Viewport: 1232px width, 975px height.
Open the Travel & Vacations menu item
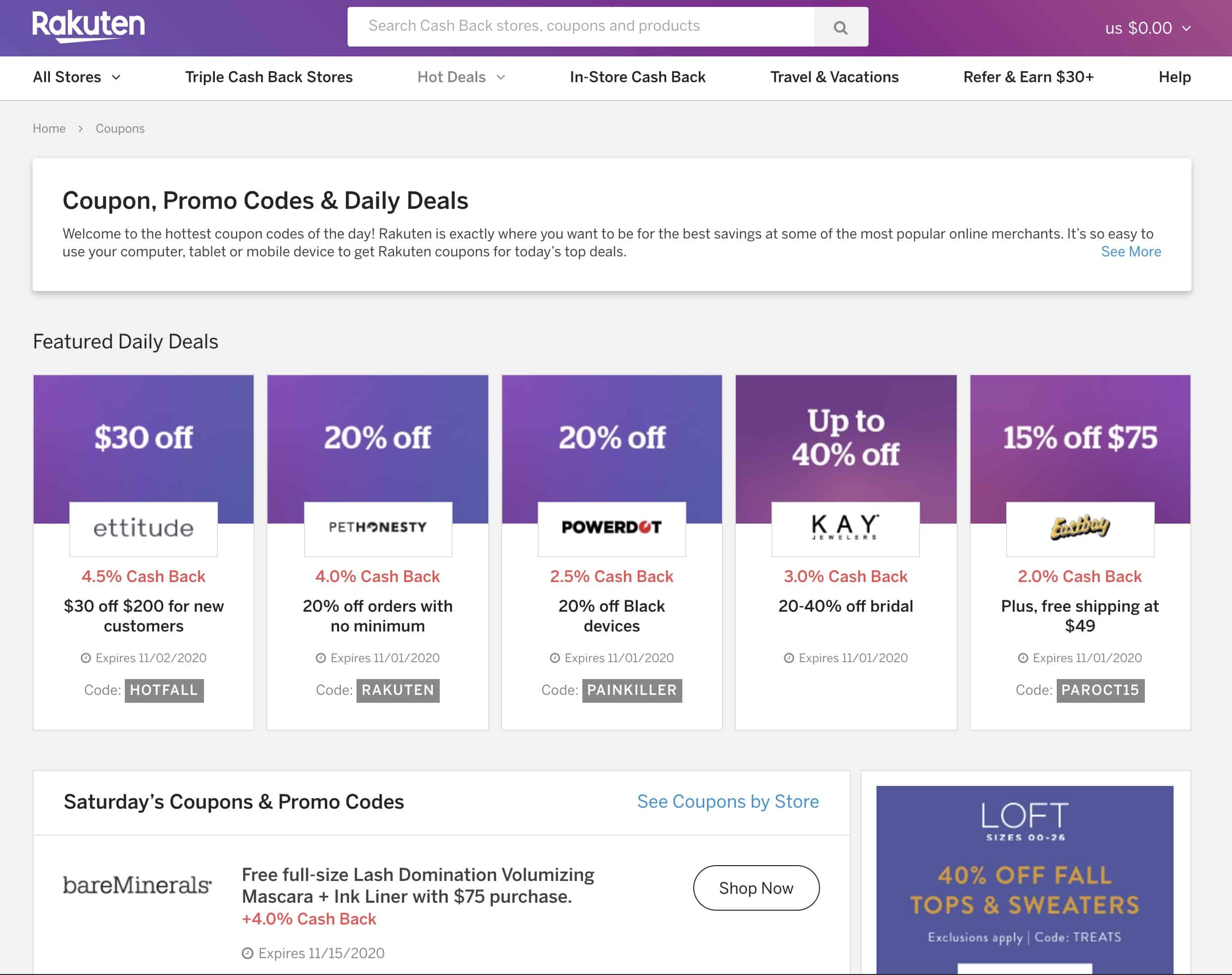(834, 77)
